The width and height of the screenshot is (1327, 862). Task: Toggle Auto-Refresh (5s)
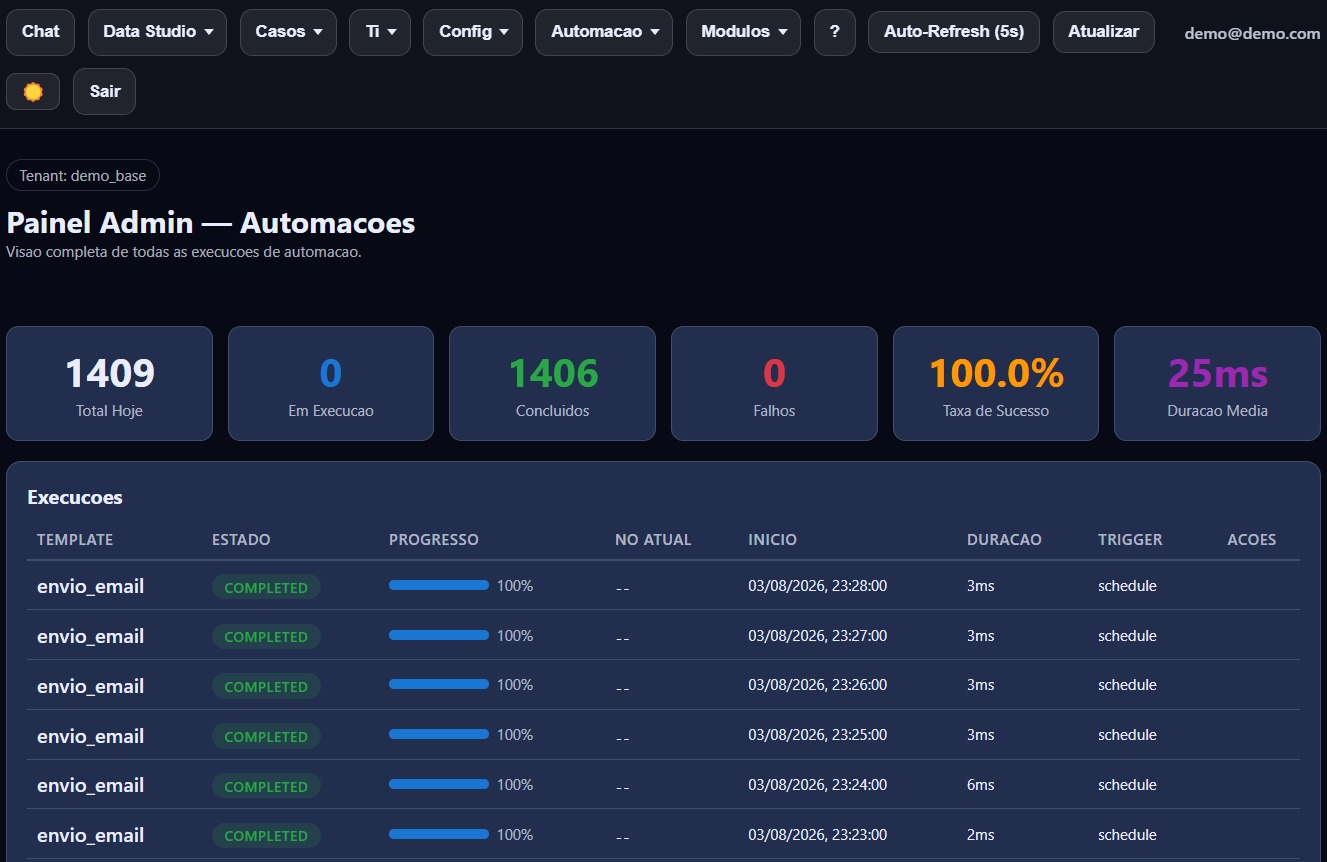954,32
